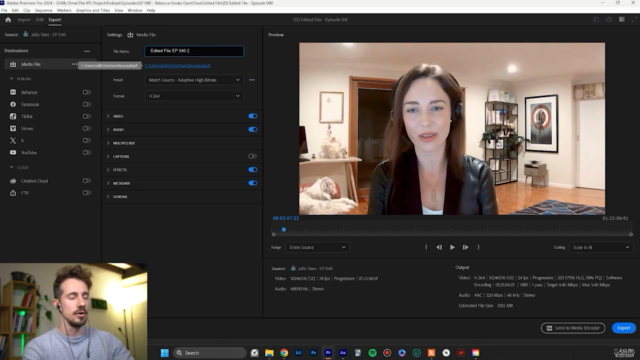
Task: Open Premiere Pro in the taskbar
Action: (328, 353)
